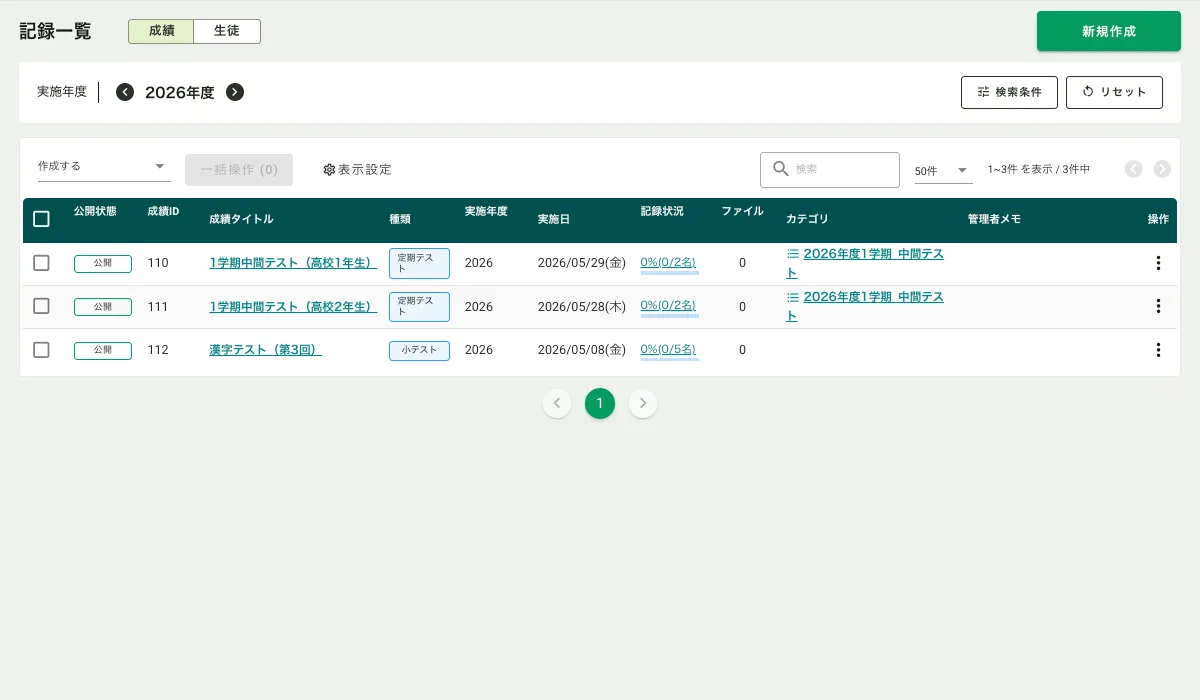Go to next fiscal year arrow
This screenshot has height=700, width=1200.
(x=235, y=92)
